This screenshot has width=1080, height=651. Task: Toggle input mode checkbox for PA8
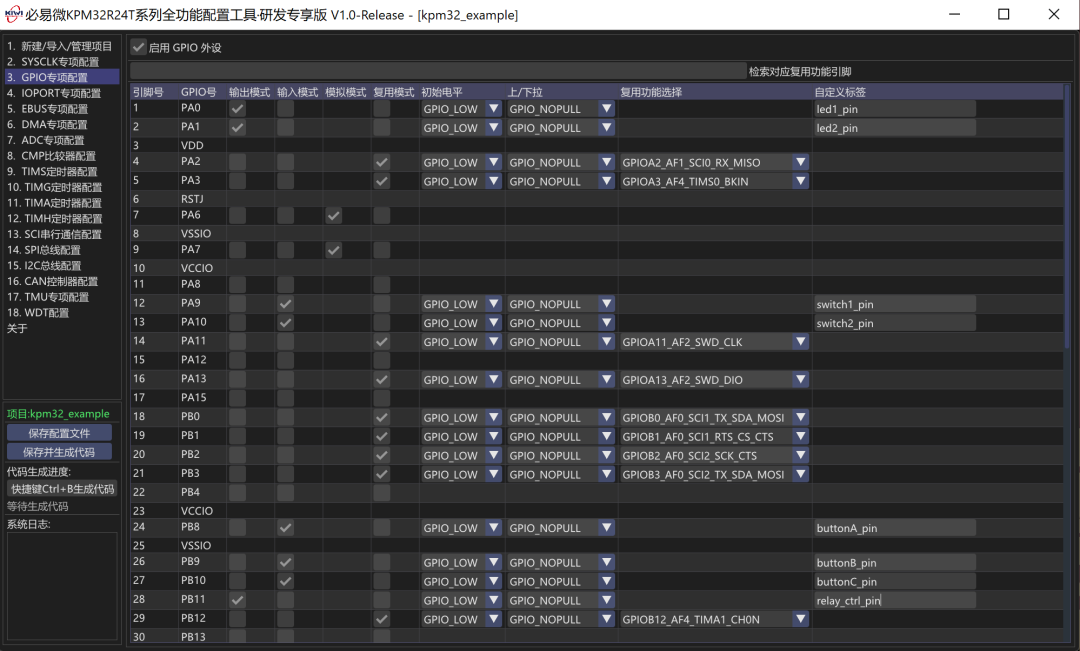pos(285,285)
